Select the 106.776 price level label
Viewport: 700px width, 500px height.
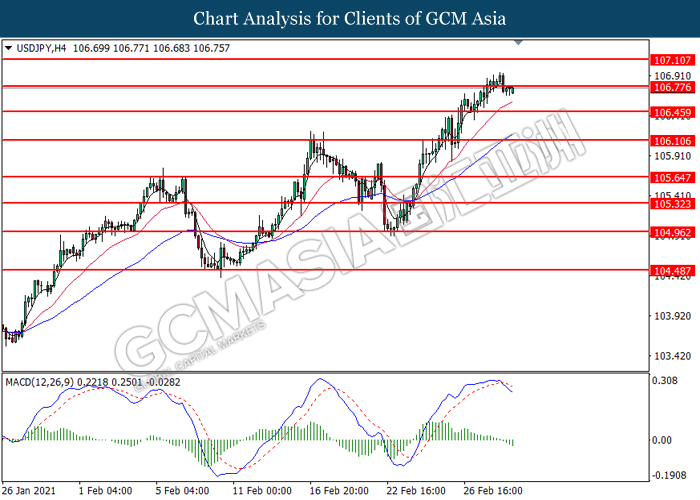click(672, 87)
